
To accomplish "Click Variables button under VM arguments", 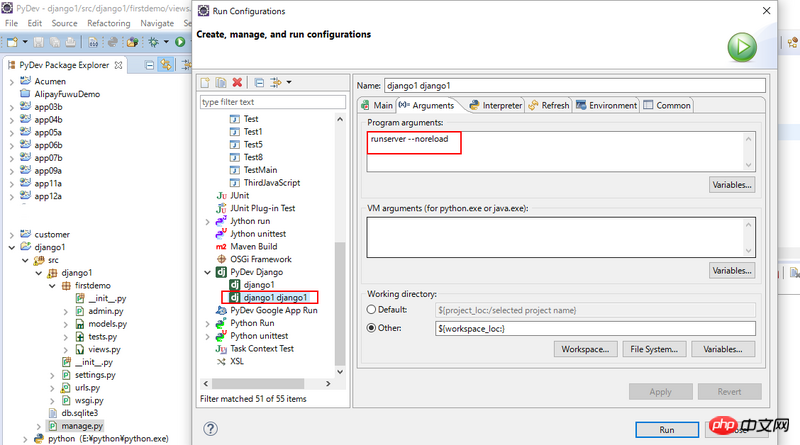I will point(732,270).
